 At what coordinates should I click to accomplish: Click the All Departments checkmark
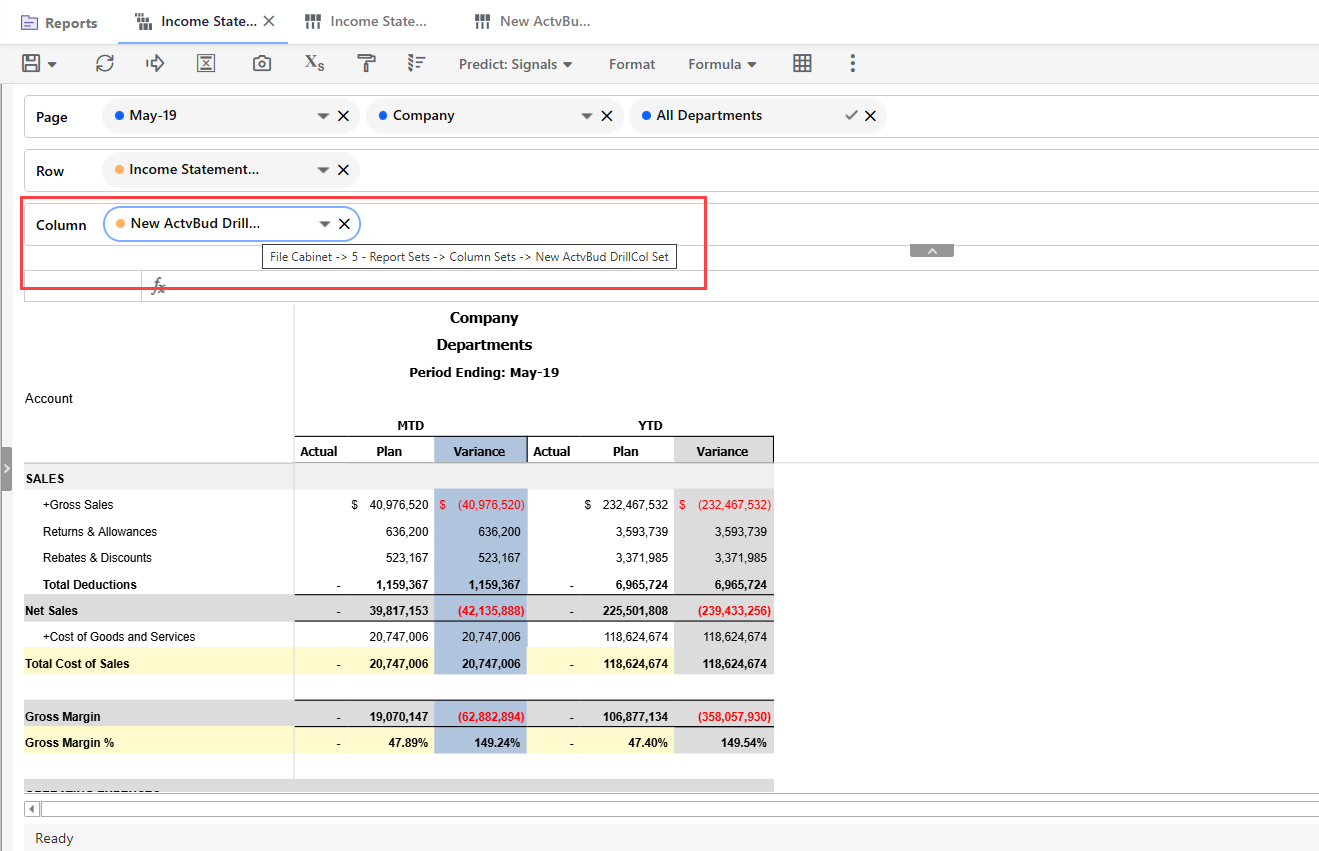click(851, 116)
